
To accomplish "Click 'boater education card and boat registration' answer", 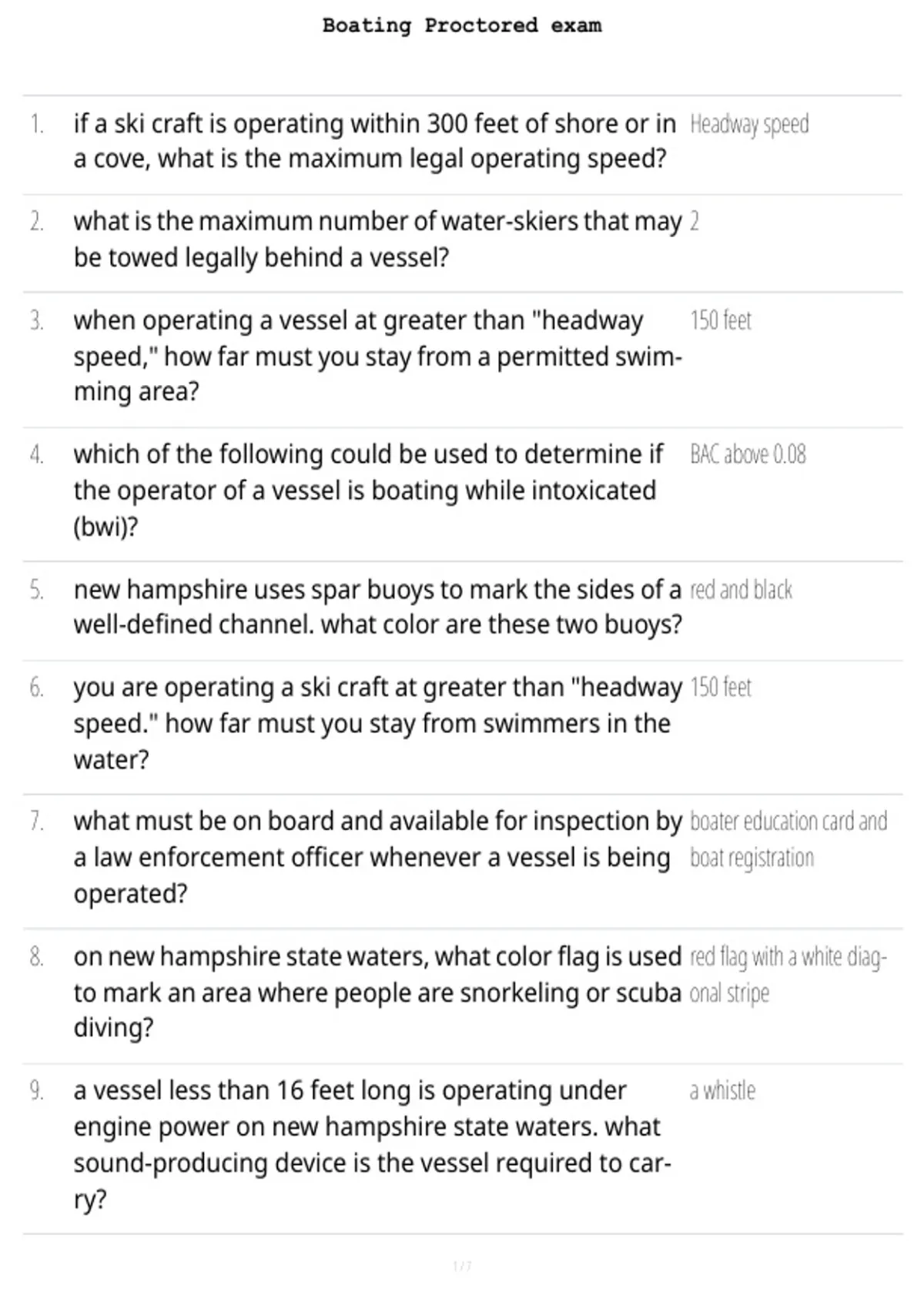I will point(788,839).
